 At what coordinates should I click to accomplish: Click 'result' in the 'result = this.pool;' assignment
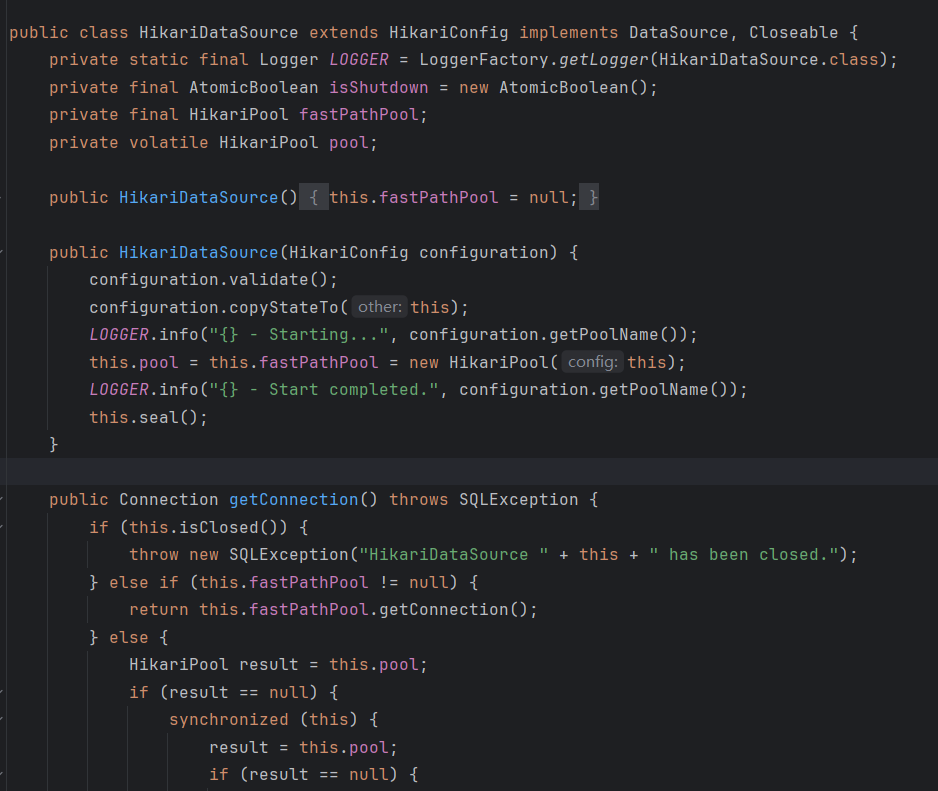pos(239,747)
